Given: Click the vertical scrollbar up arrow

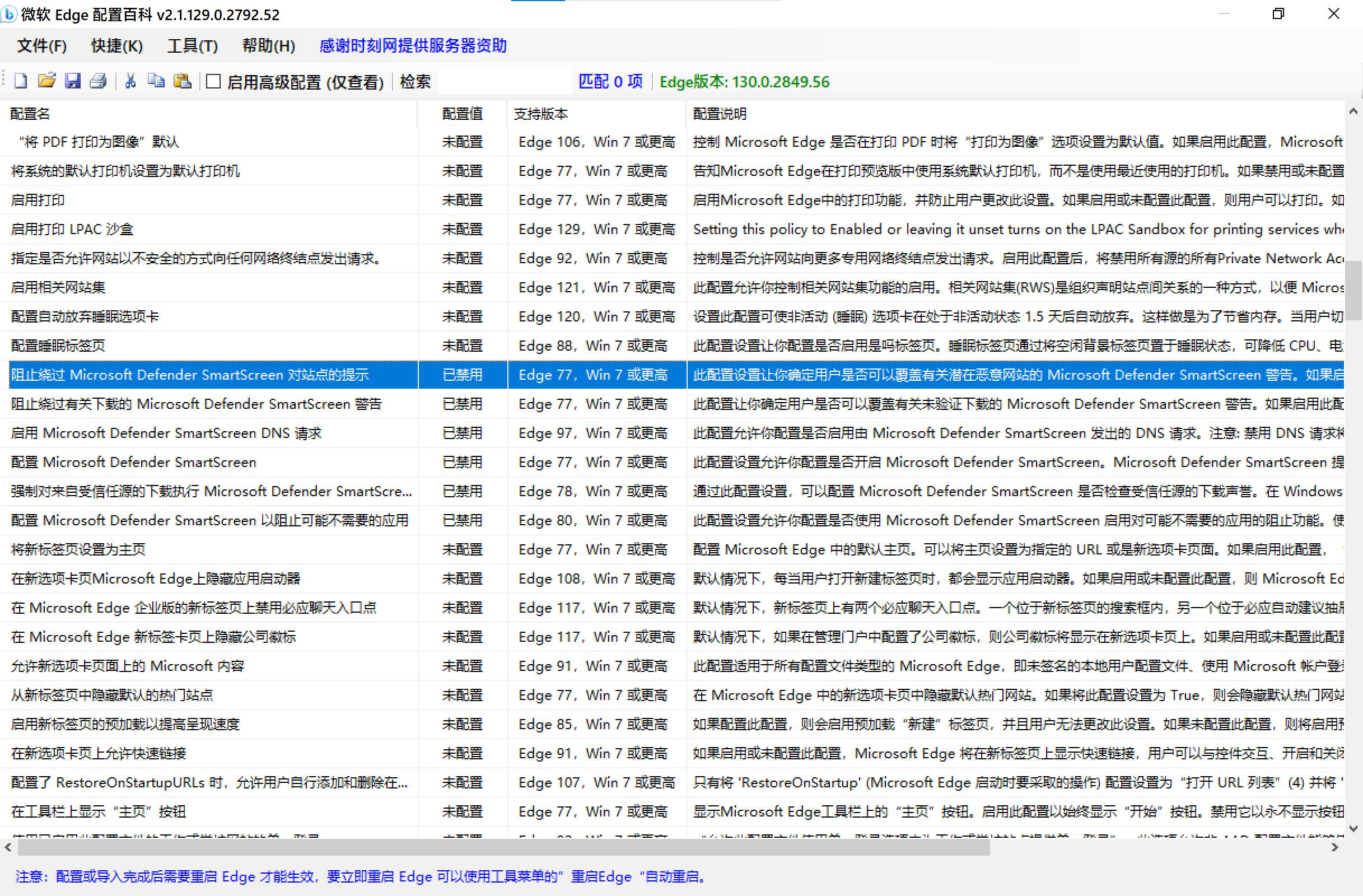Looking at the screenshot, I should (x=1353, y=111).
